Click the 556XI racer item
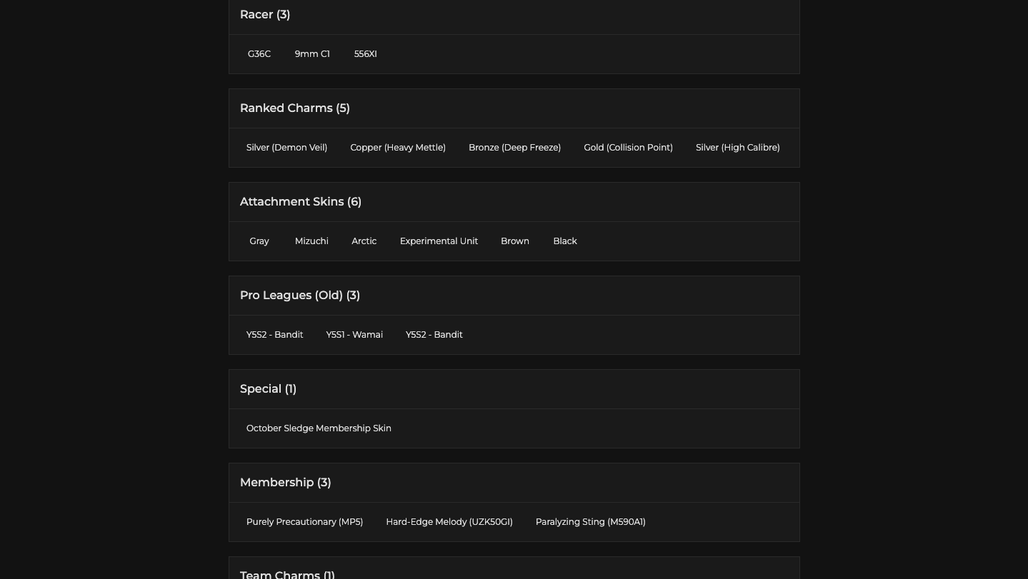The height and width of the screenshot is (579, 1028). click(365, 54)
